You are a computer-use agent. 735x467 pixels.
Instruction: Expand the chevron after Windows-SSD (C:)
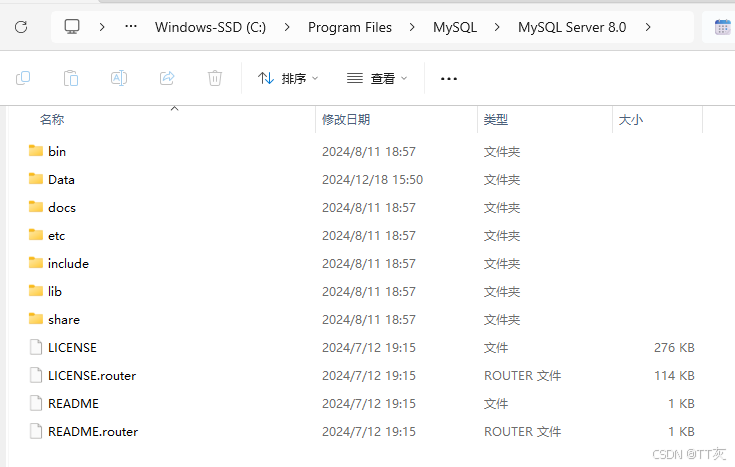point(287,27)
